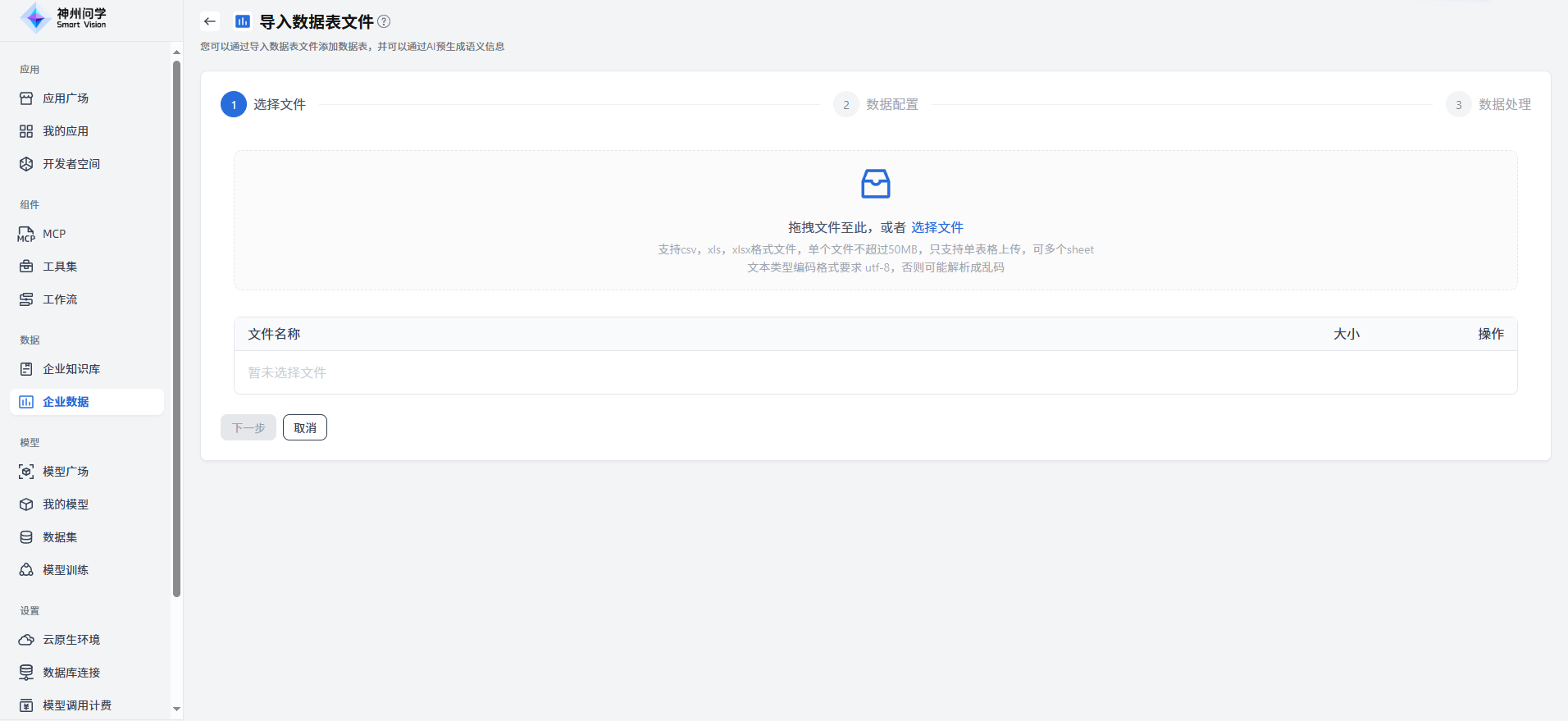Open 工具集 toolbox in sidebar
Image resolution: width=1568 pixels, height=721 pixels.
coord(60,267)
